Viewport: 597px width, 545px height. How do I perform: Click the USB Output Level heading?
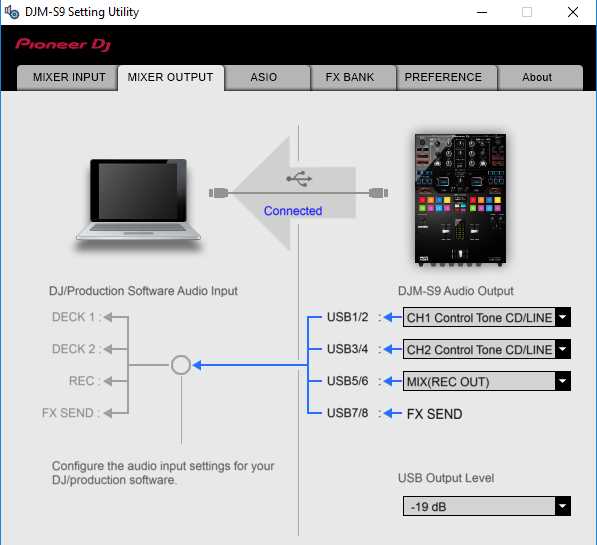coord(446,478)
